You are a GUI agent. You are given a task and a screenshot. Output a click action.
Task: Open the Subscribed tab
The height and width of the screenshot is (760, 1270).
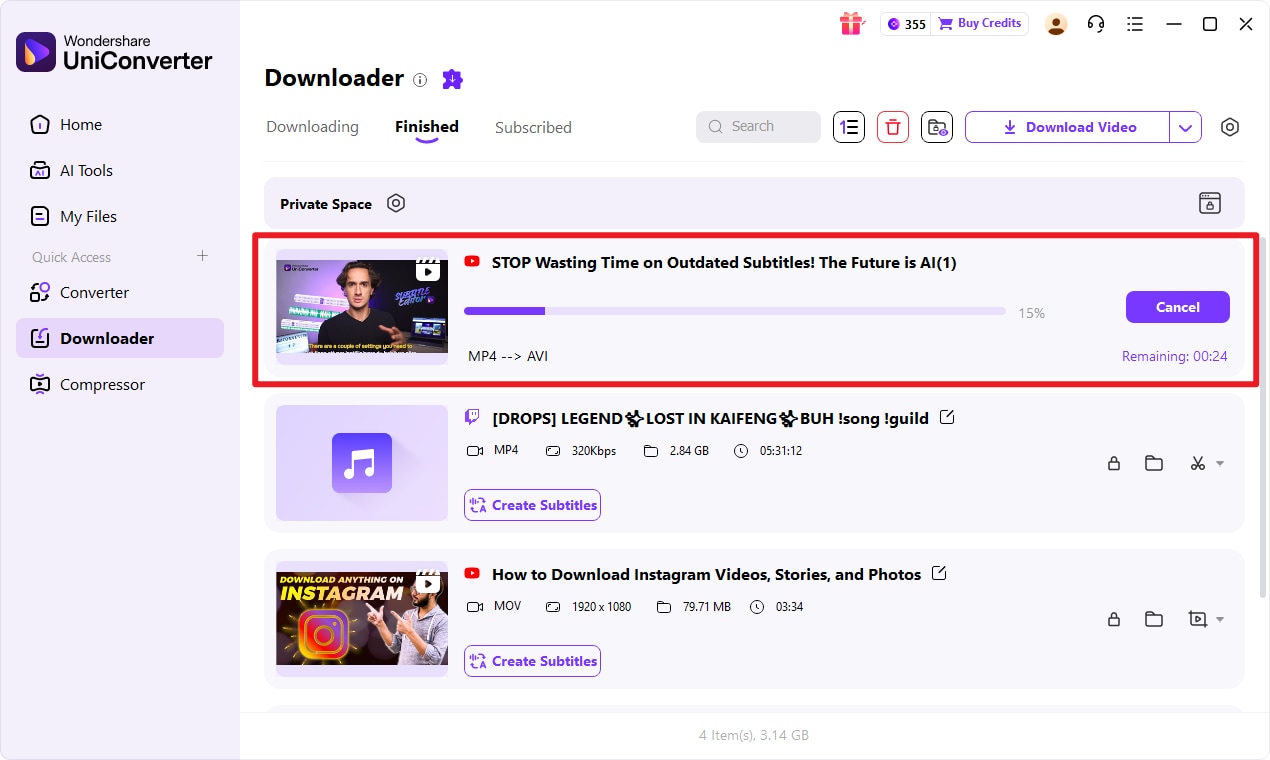(x=533, y=127)
